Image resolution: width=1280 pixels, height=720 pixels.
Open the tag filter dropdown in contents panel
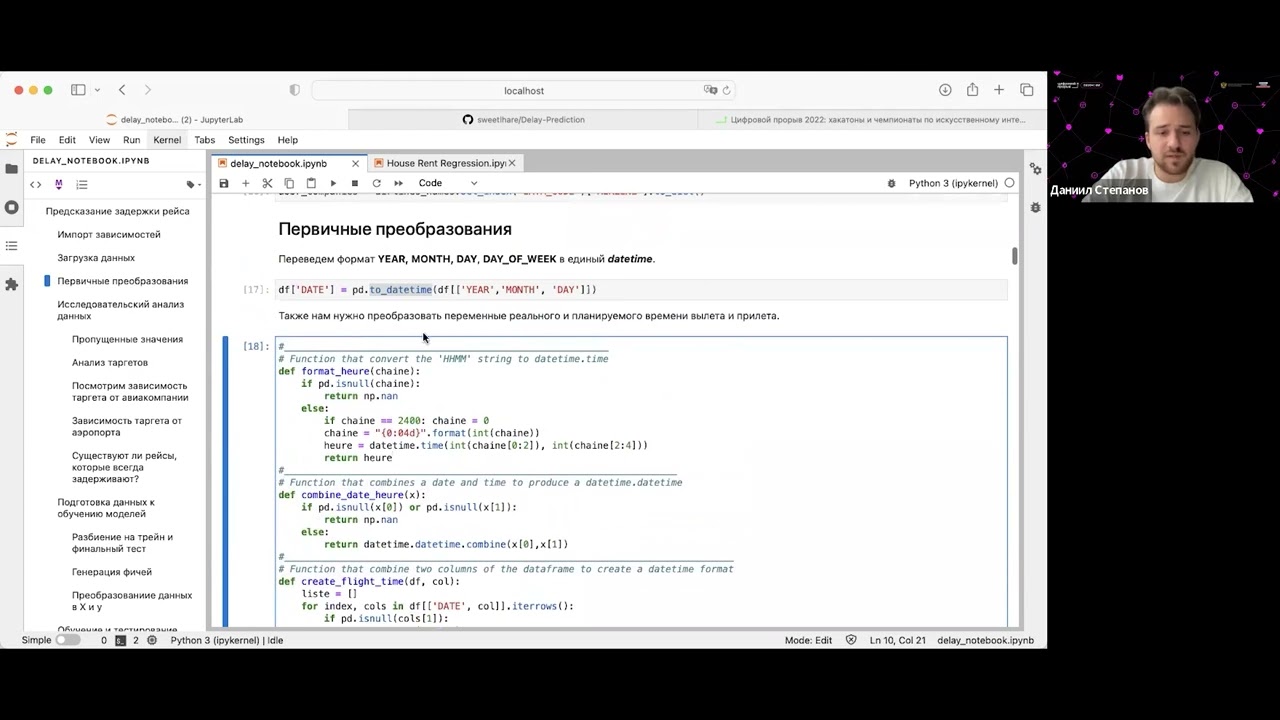coord(193,184)
